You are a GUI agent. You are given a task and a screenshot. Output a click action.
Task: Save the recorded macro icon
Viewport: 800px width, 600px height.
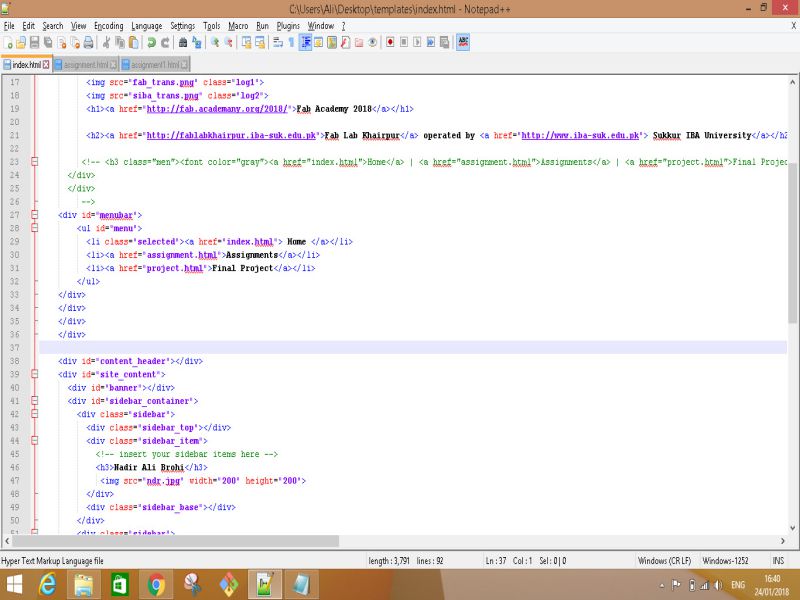[x=444, y=42]
